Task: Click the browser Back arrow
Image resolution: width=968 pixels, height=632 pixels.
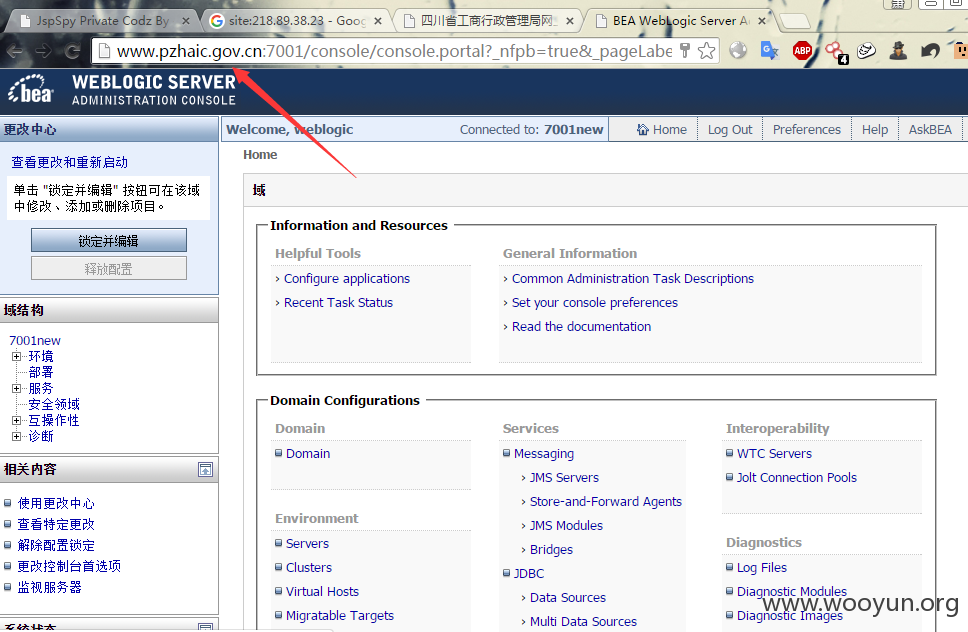Action: 15,51
